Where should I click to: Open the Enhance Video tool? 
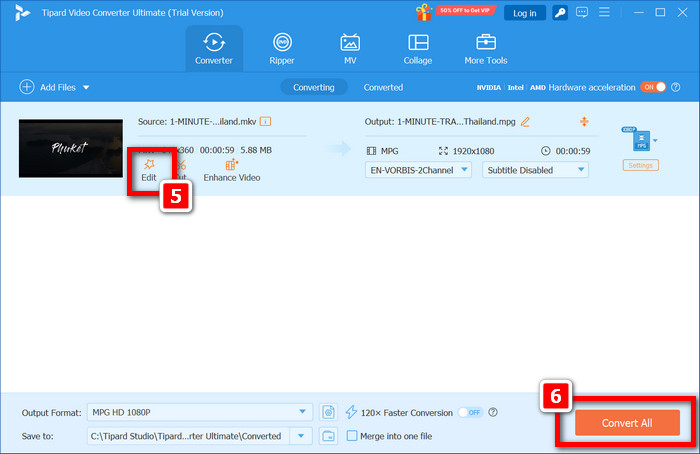(232, 171)
